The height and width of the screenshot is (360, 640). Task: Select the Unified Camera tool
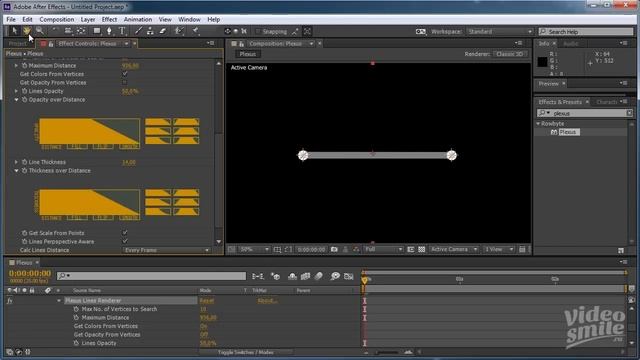[x=68, y=31]
